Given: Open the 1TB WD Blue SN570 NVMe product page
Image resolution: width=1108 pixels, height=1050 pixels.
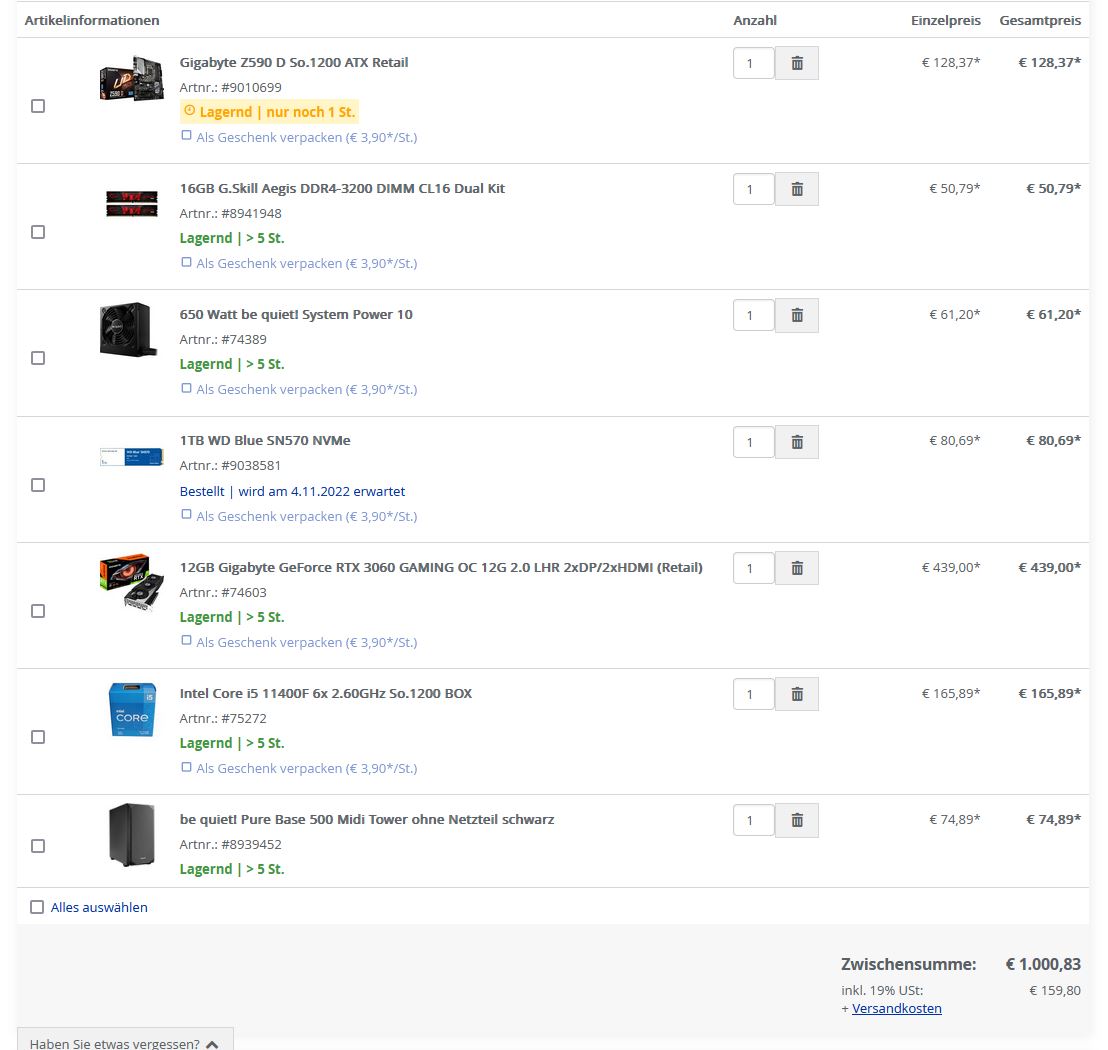Looking at the screenshot, I should tap(263, 440).
